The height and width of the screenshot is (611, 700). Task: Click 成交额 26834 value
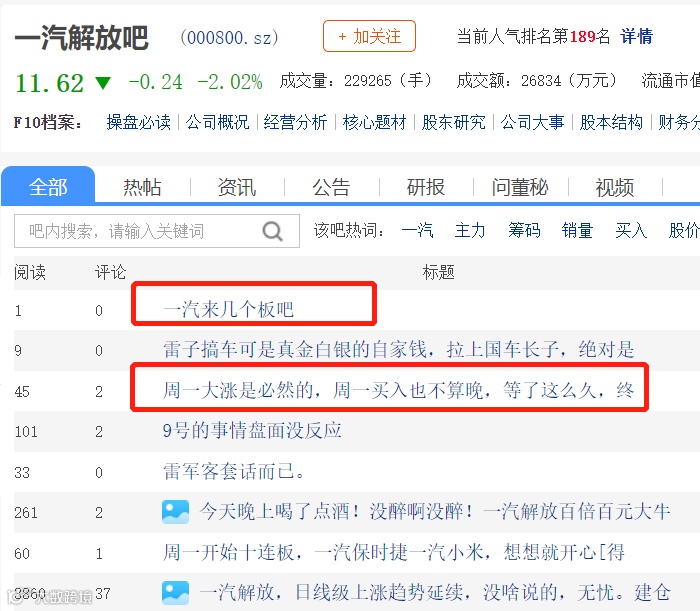541,81
